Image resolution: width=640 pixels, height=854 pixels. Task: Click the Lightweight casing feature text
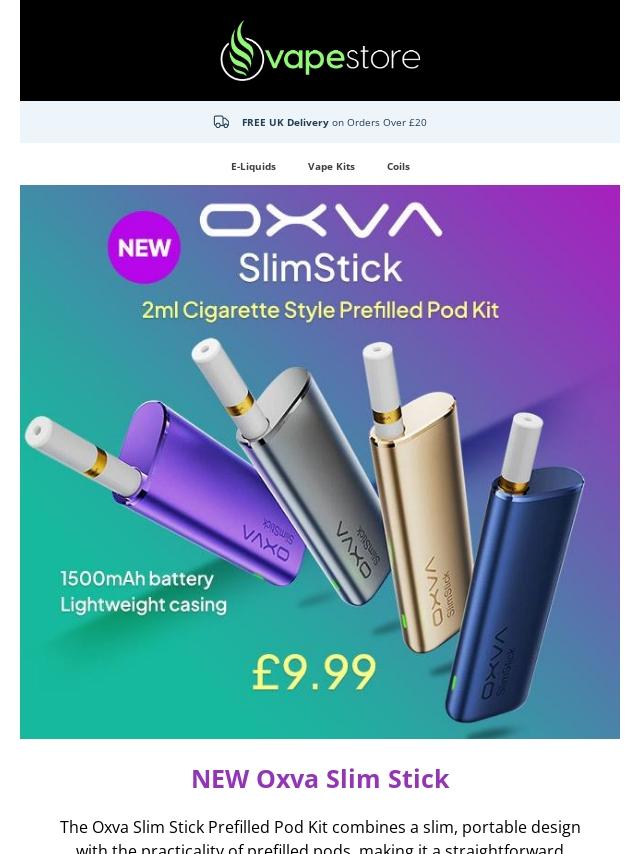point(143,605)
